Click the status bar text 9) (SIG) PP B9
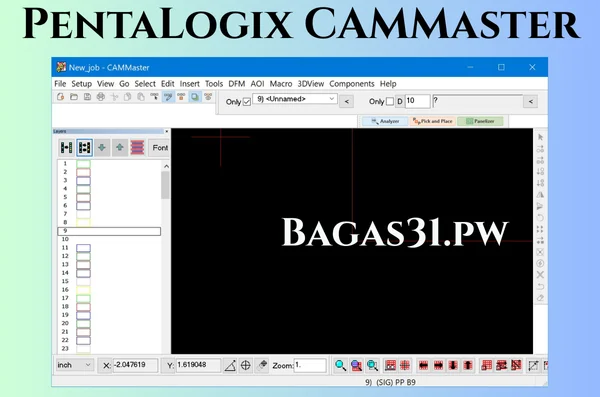Viewport: 600px width, 397px height. (x=390, y=382)
